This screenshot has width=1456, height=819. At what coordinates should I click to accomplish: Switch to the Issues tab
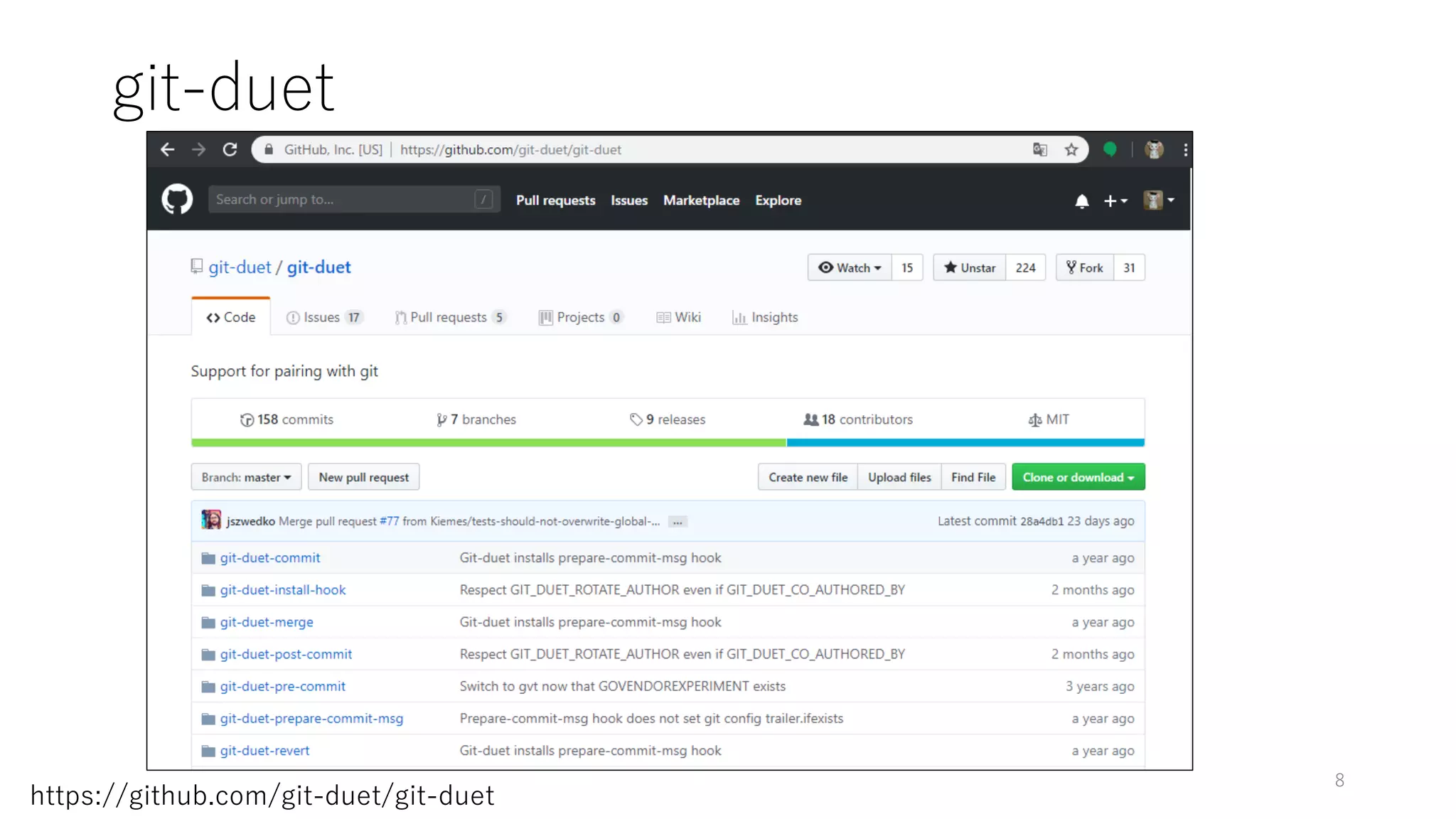(324, 317)
